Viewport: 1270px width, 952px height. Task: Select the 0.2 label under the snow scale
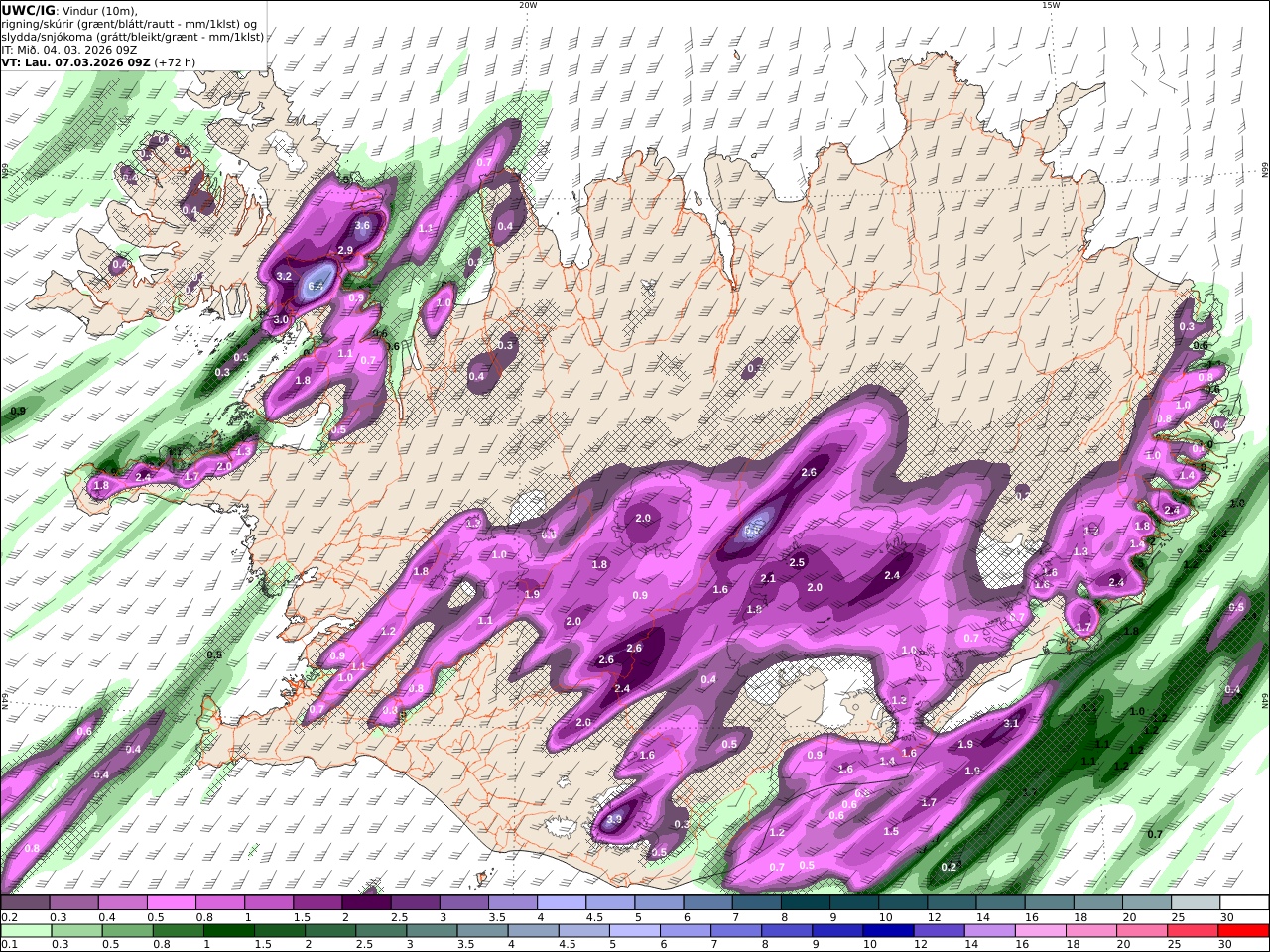8,916
